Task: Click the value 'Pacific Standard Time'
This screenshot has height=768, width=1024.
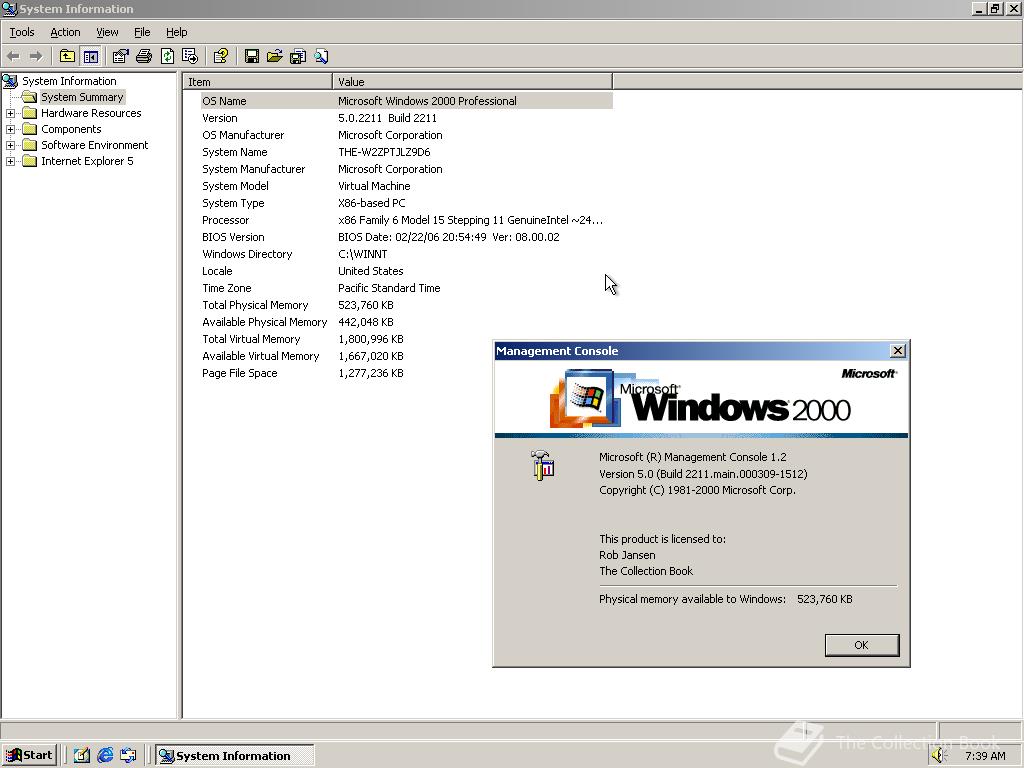Action: pyautogui.click(x=389, y=288)
